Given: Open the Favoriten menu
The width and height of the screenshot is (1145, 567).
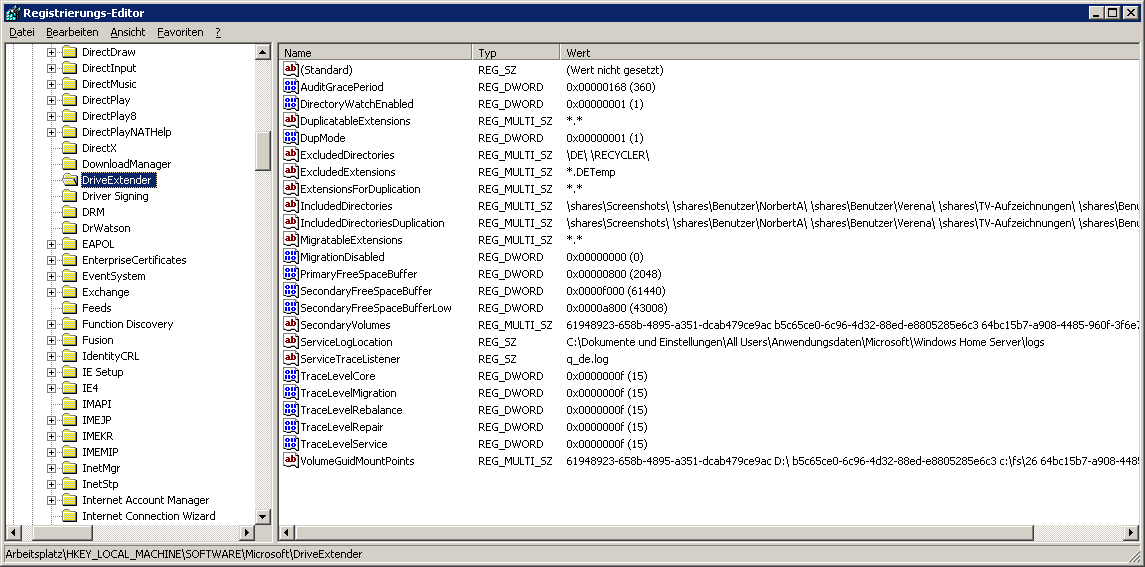Looking at the screenshot, I should coord(180,32).
